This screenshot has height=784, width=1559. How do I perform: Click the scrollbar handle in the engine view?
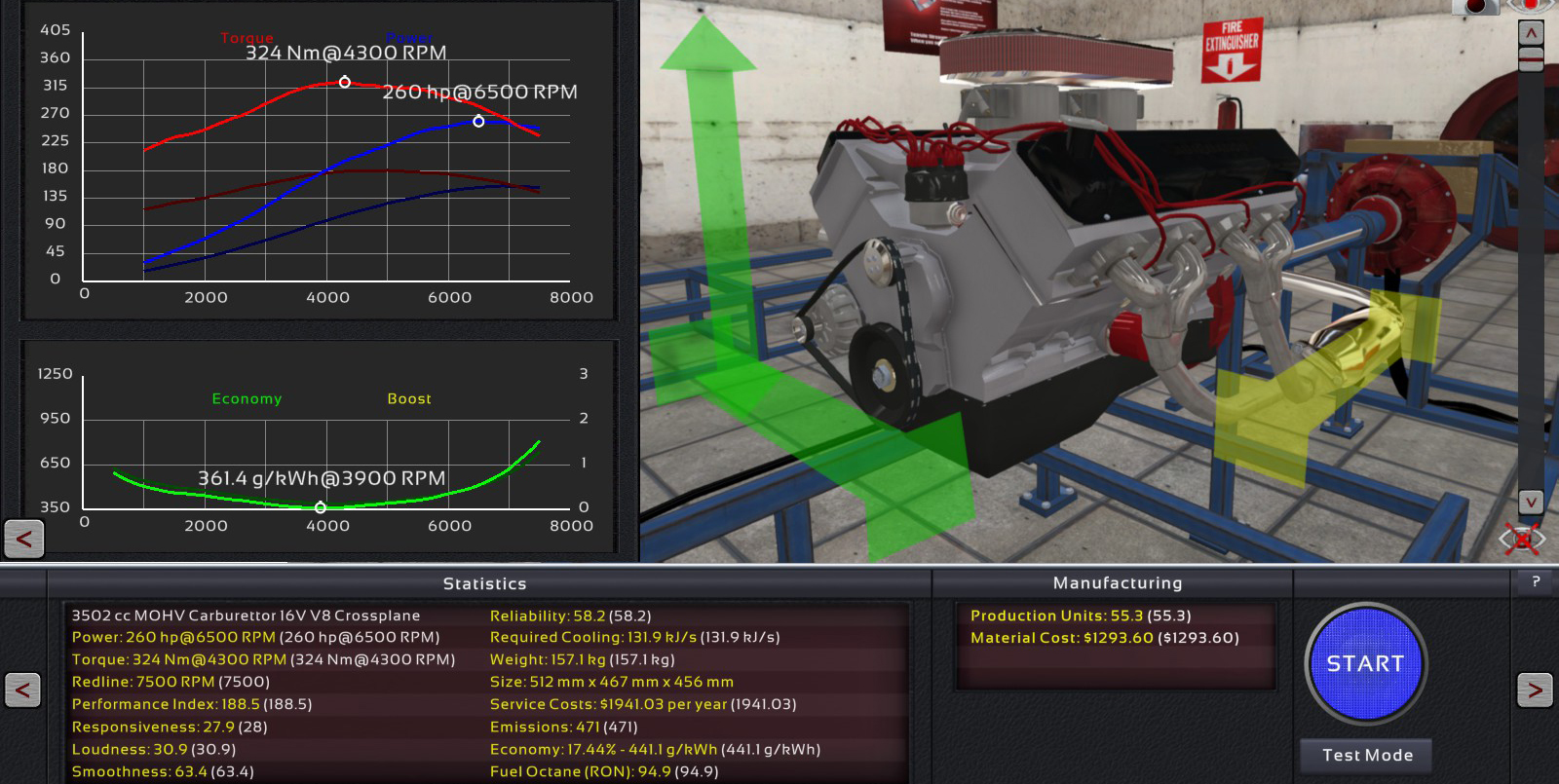point(1531,60)
